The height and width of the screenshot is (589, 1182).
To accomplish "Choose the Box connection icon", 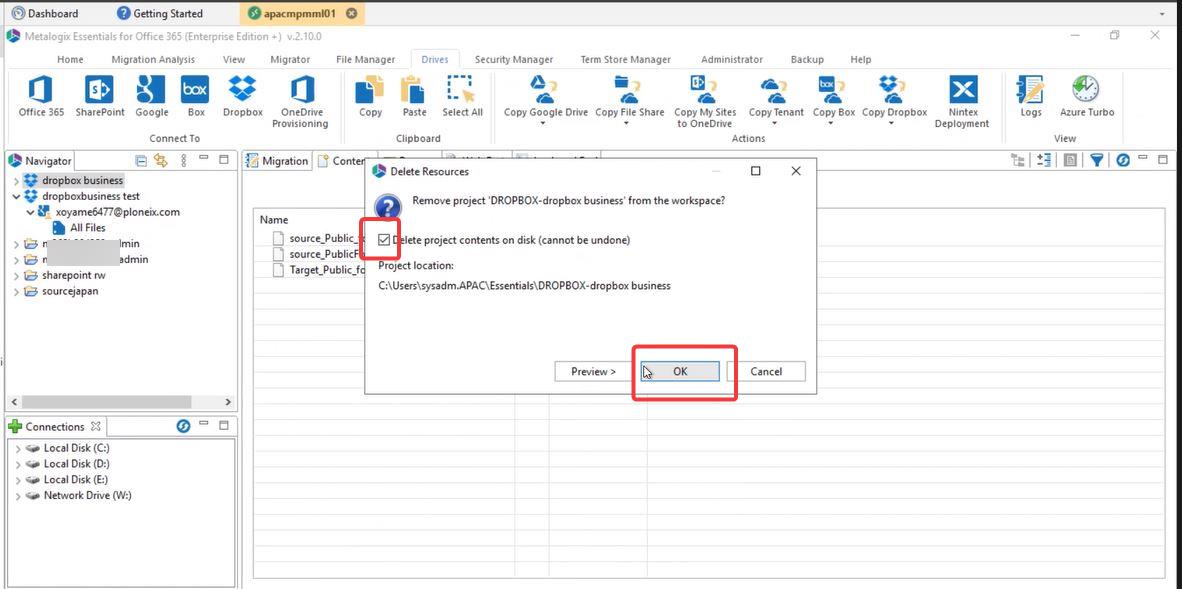I will click(195, 97).
